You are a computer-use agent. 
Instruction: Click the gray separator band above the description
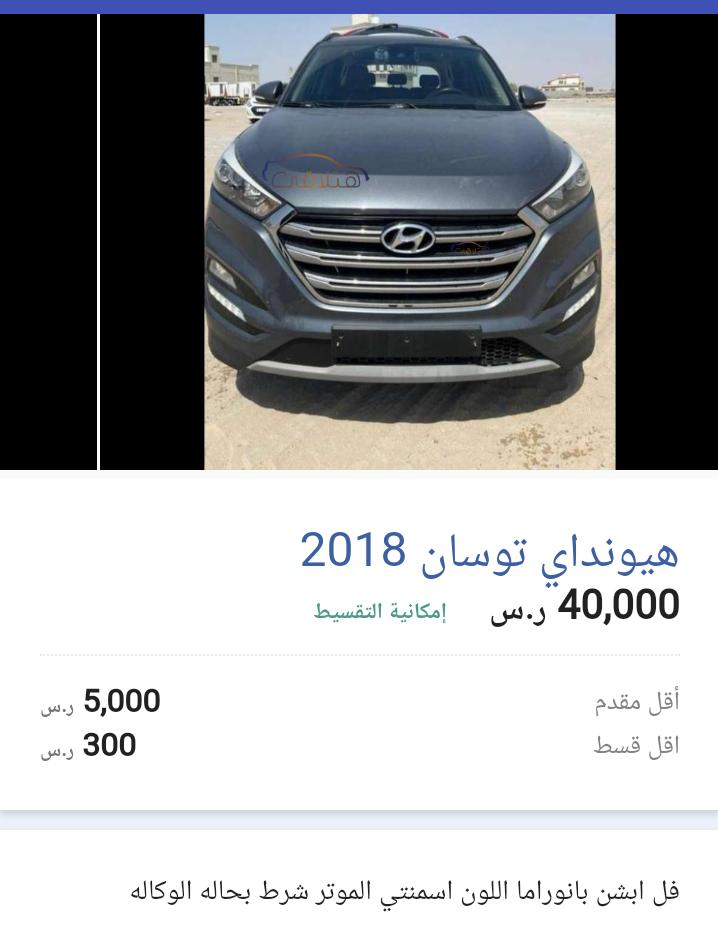point(359,820)
